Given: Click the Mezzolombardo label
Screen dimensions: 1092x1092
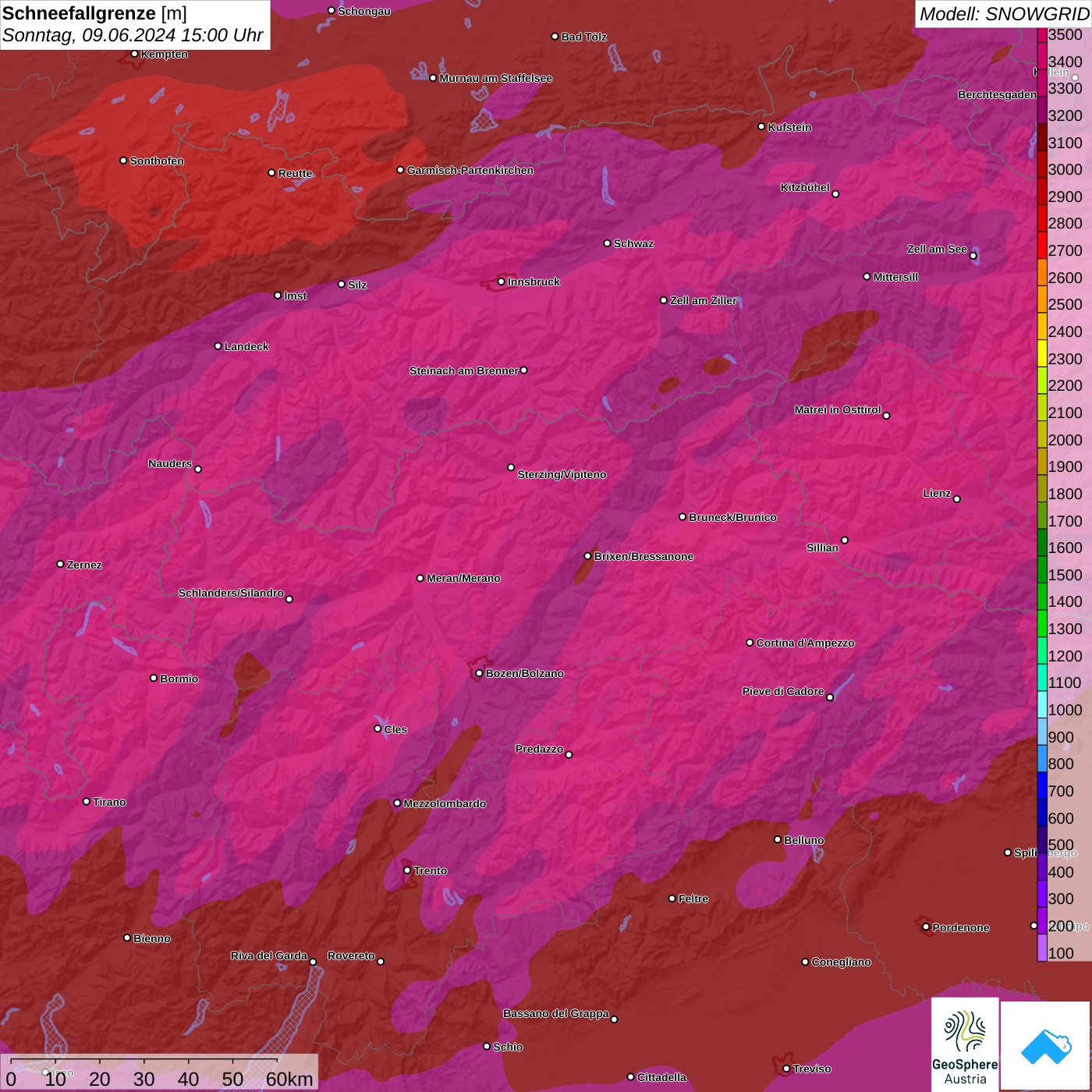Looking at the screenshot, I should pyautogui.click(x=445, y=803).
